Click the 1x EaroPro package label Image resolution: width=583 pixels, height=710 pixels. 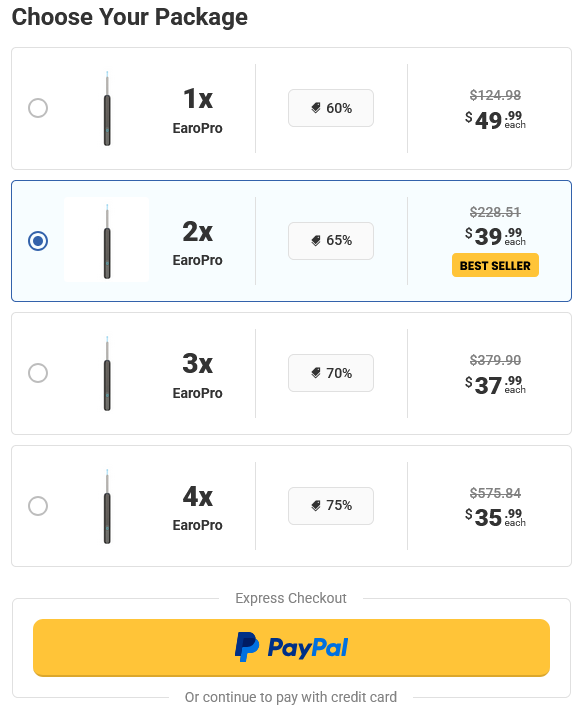[198, 111]
